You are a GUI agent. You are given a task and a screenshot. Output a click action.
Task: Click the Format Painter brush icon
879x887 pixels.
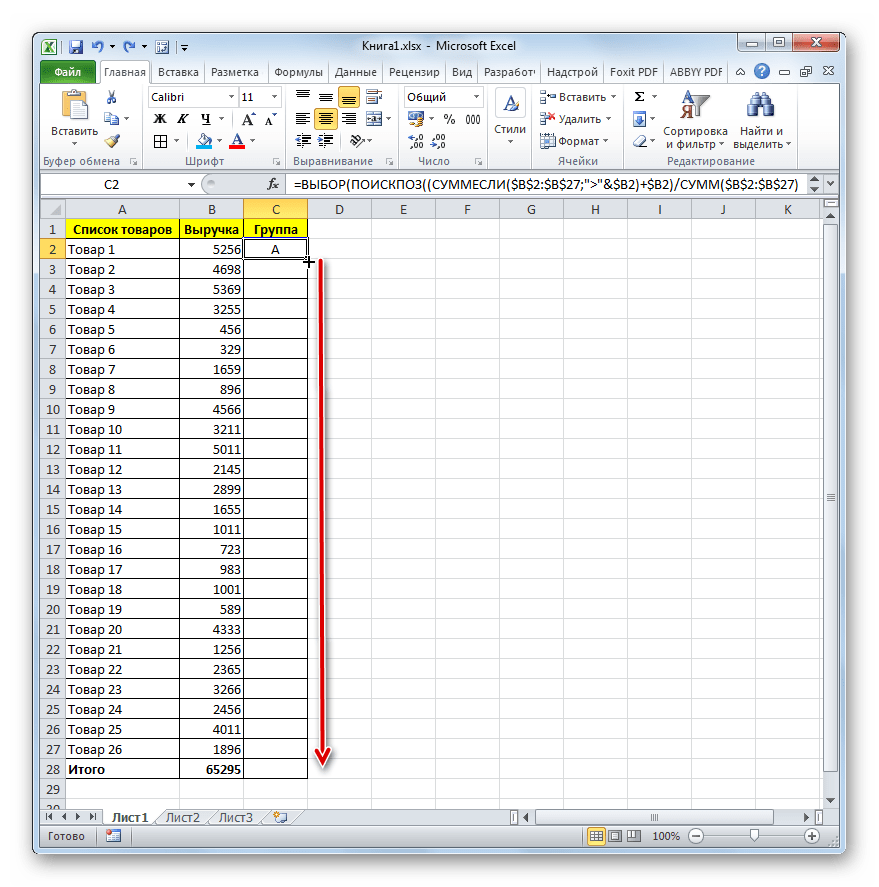(112, 141)
